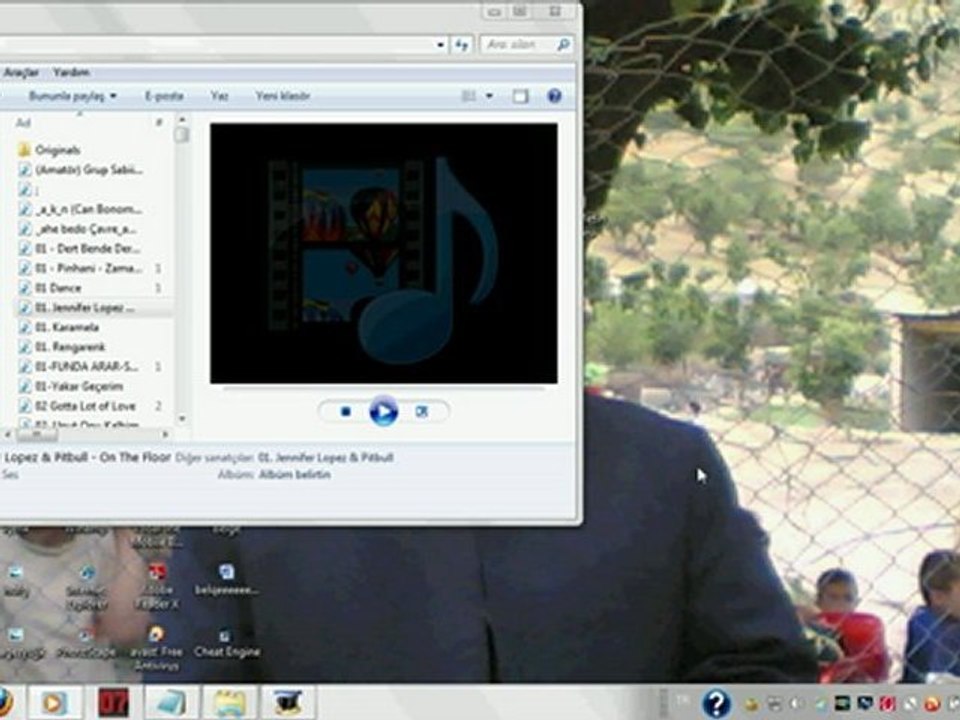Open PhotoScape desktop shortcut

pos(86,644)
